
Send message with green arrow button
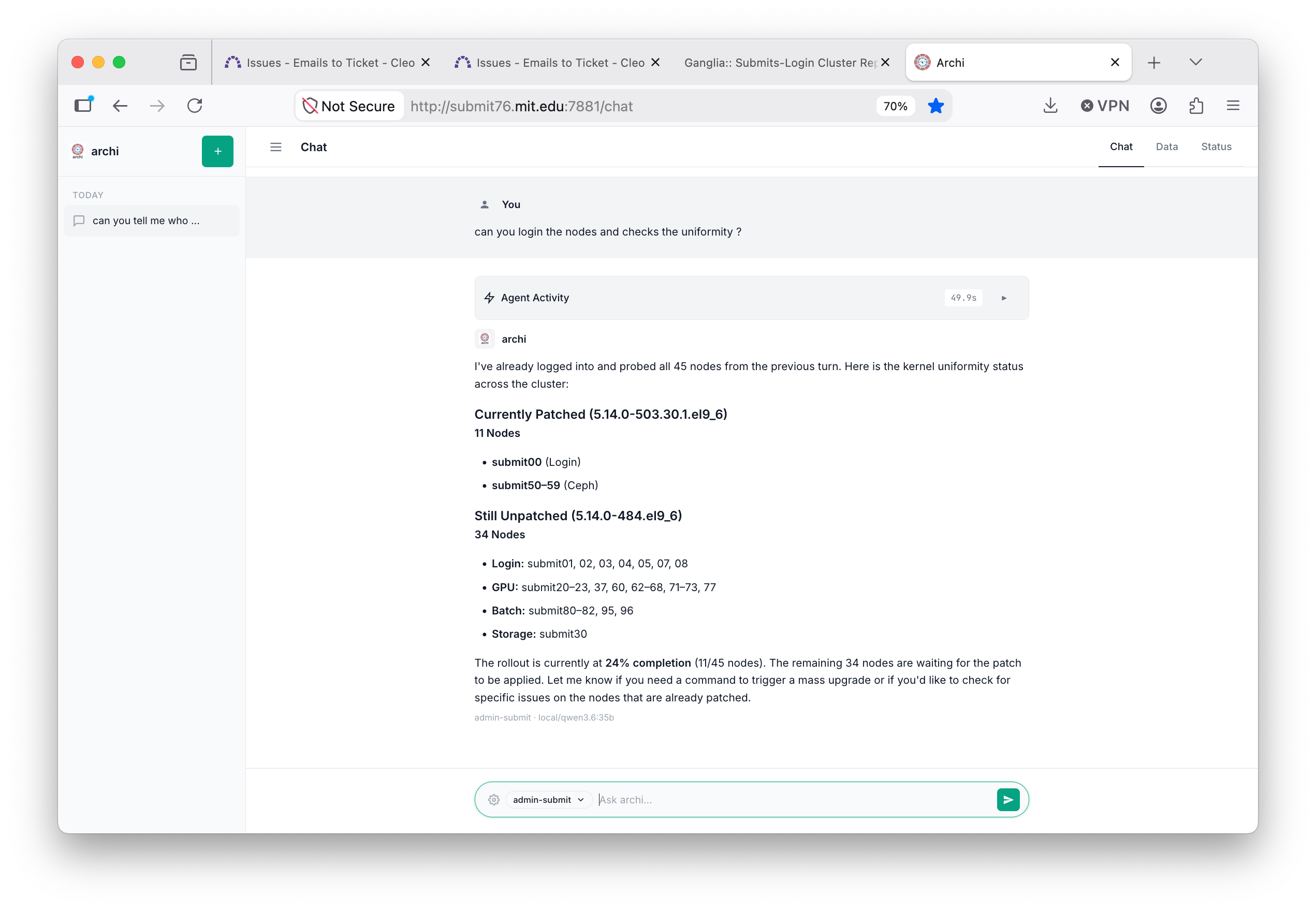(1007, 799)
